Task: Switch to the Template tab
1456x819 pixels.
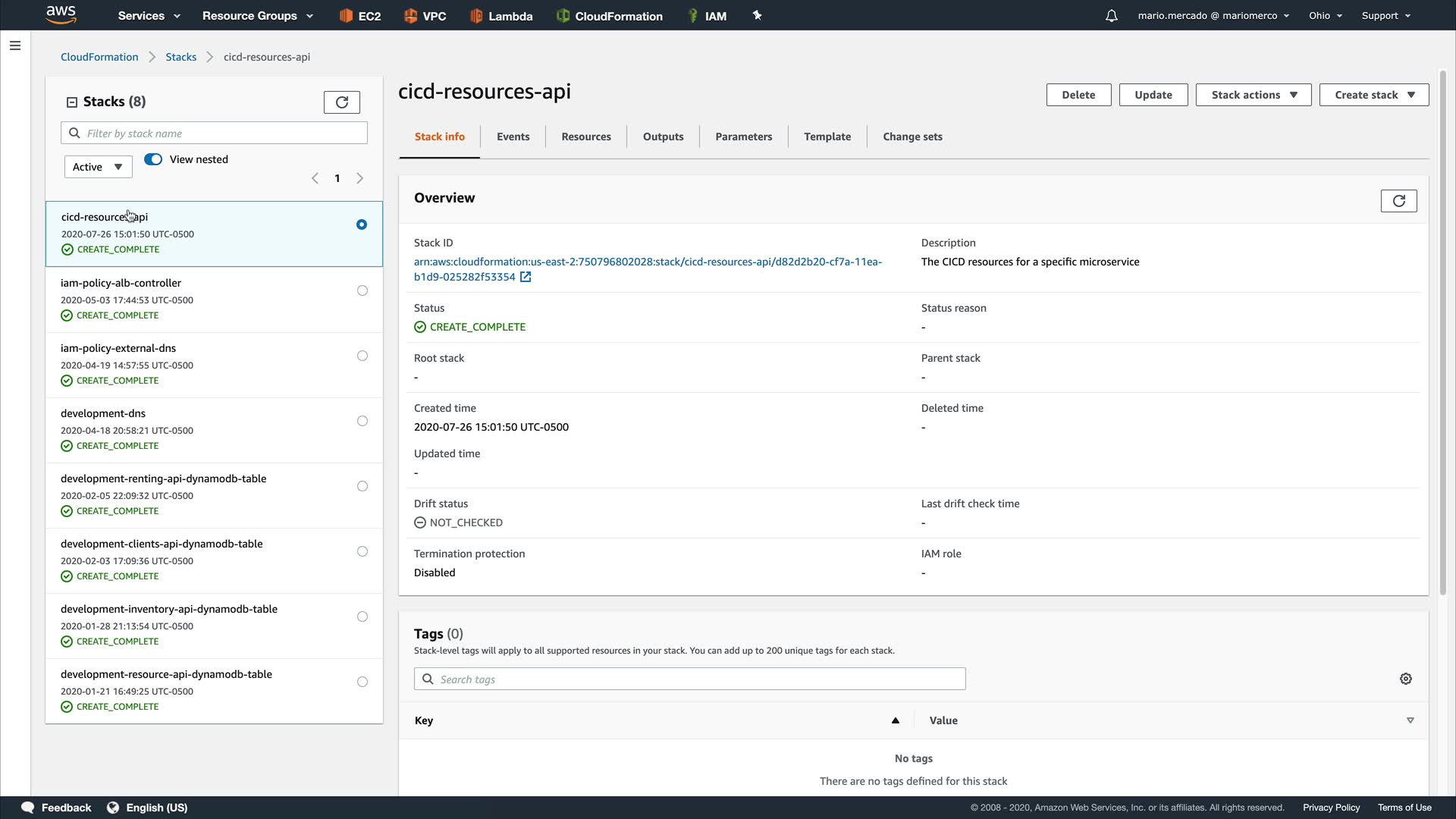Action: (827, 136)
